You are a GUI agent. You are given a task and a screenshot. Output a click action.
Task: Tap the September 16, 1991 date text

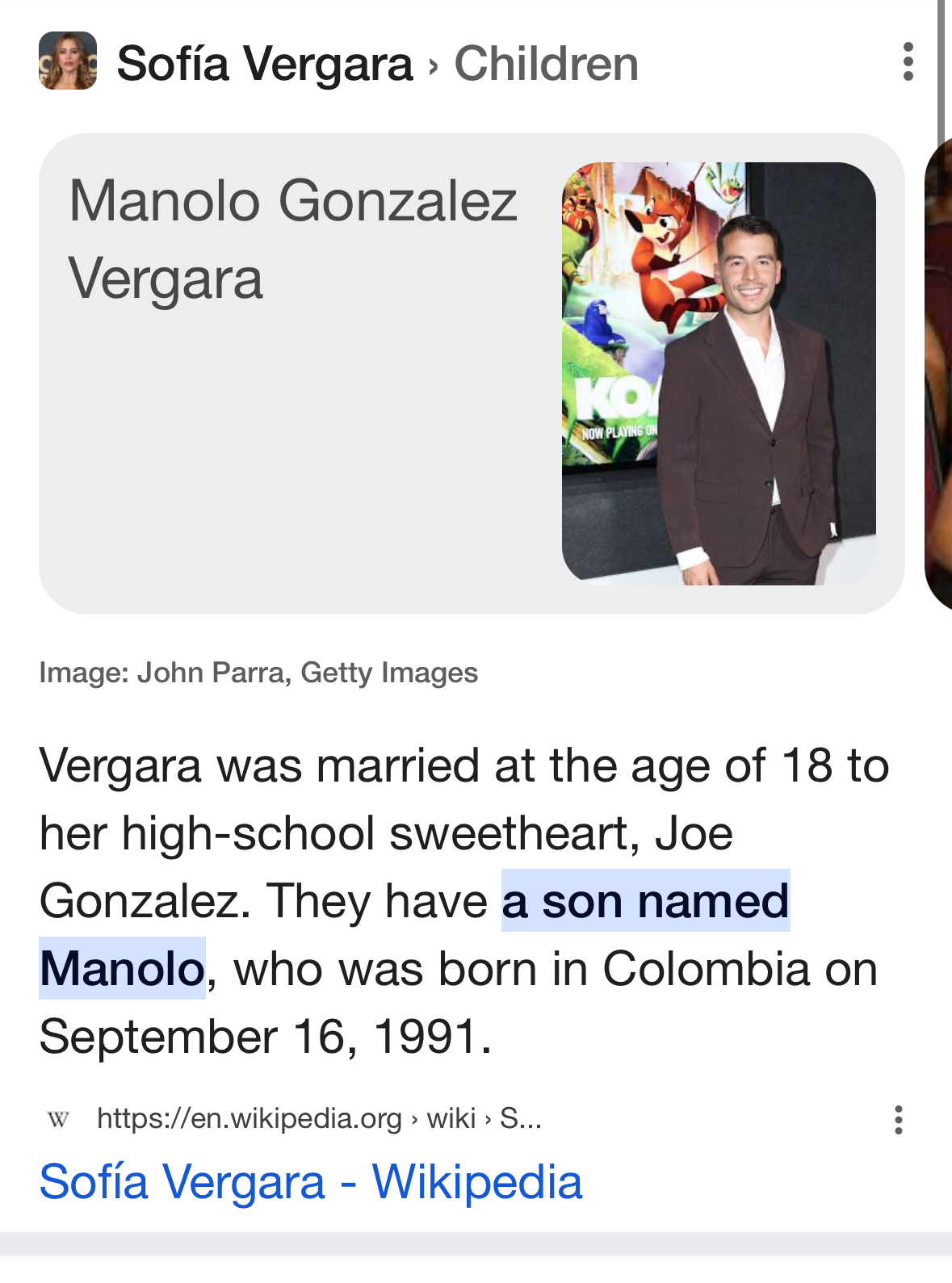(266, 1037)
